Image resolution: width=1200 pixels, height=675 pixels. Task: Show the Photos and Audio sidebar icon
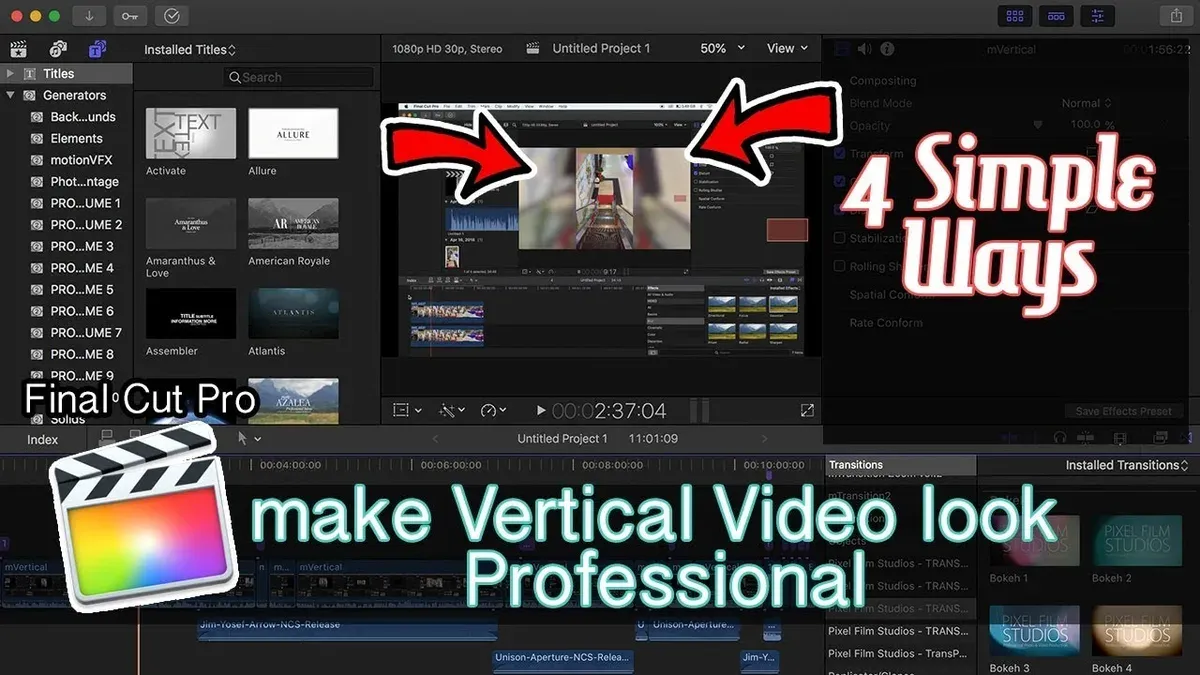click(58, 49)
